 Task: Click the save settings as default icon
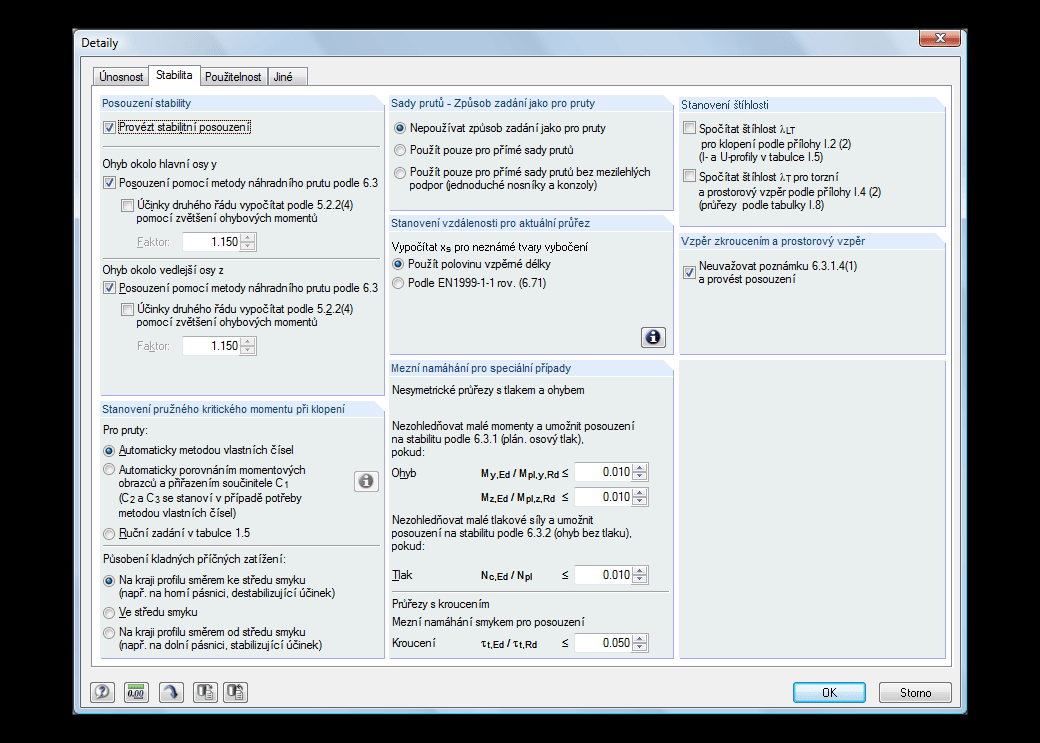[235, 692]
